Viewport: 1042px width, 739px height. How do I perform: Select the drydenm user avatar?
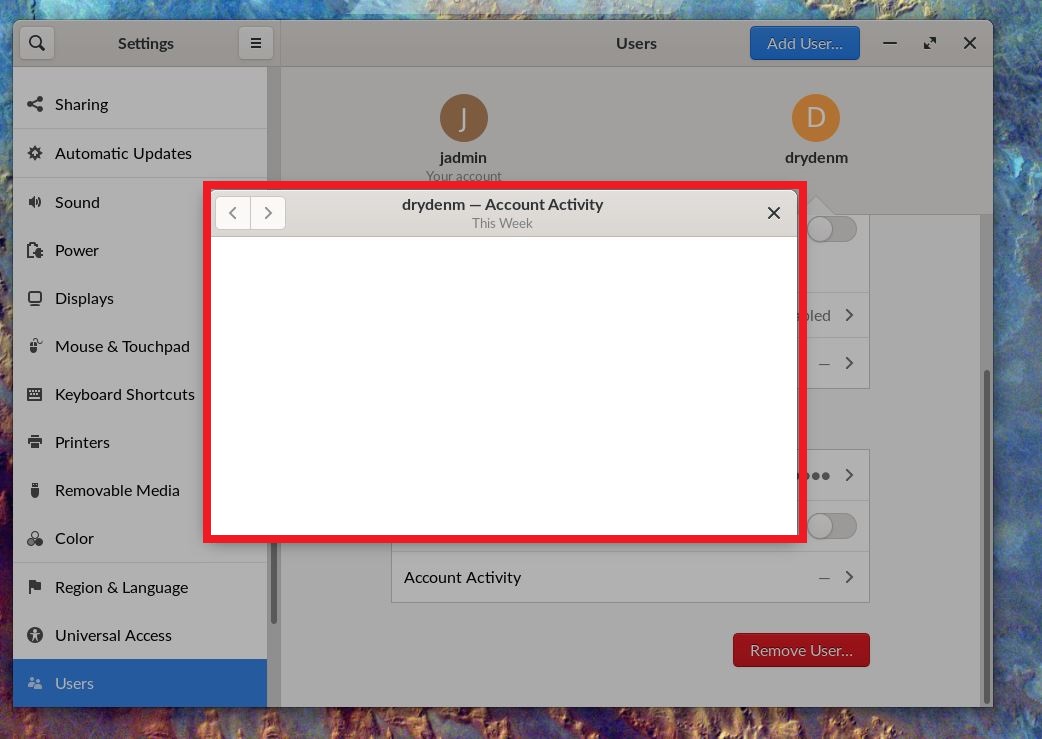pyautogui.click(x=816, y=118)
